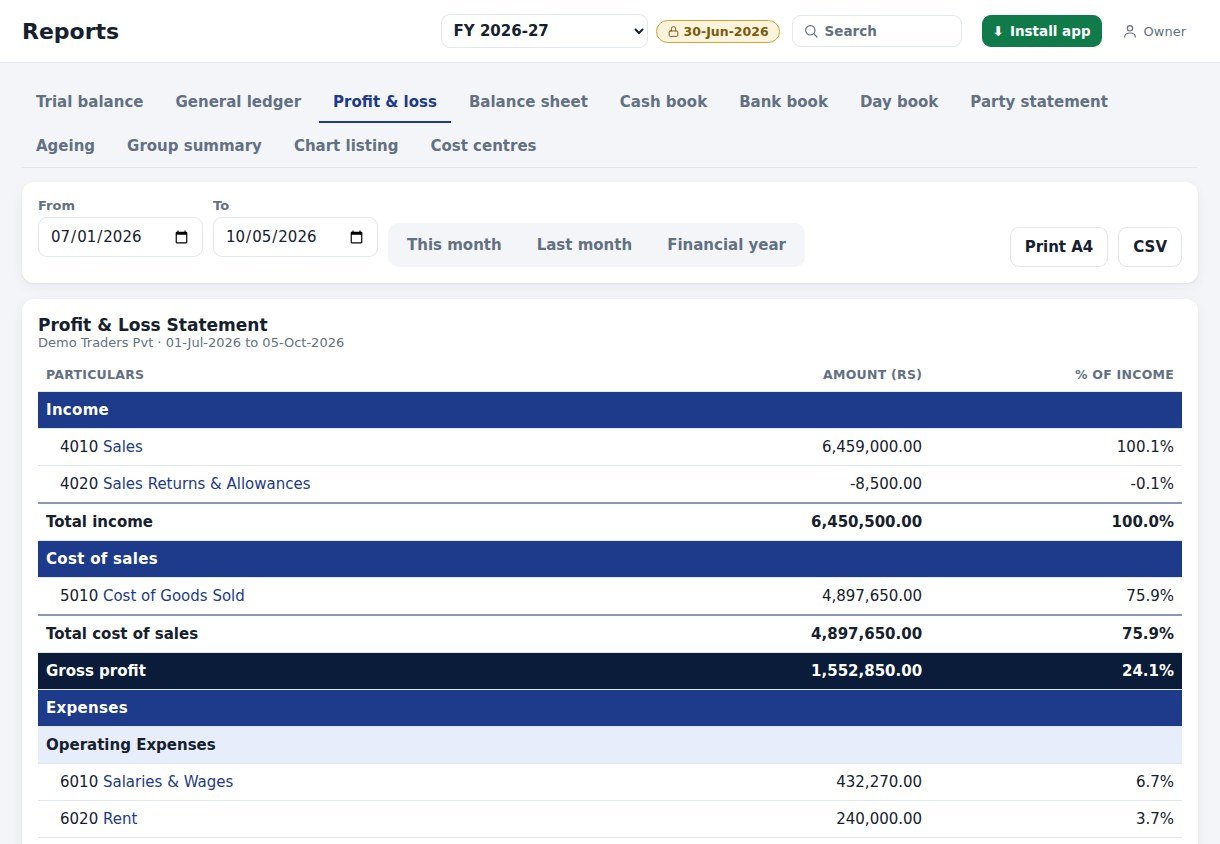The image size is (1220, 844).
Task: Click the 24.1% gross profit percentage
Action: (x=1148, y=671)
